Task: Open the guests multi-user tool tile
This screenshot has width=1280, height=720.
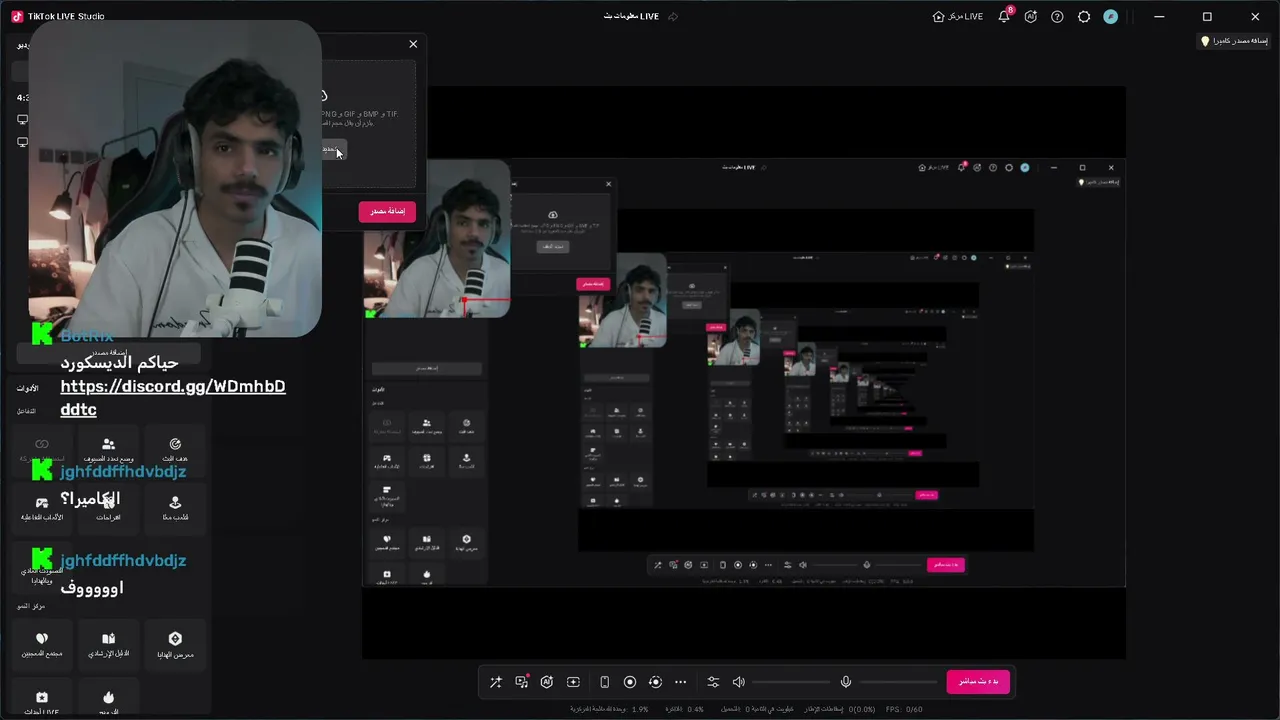Action: click(109, 450)
